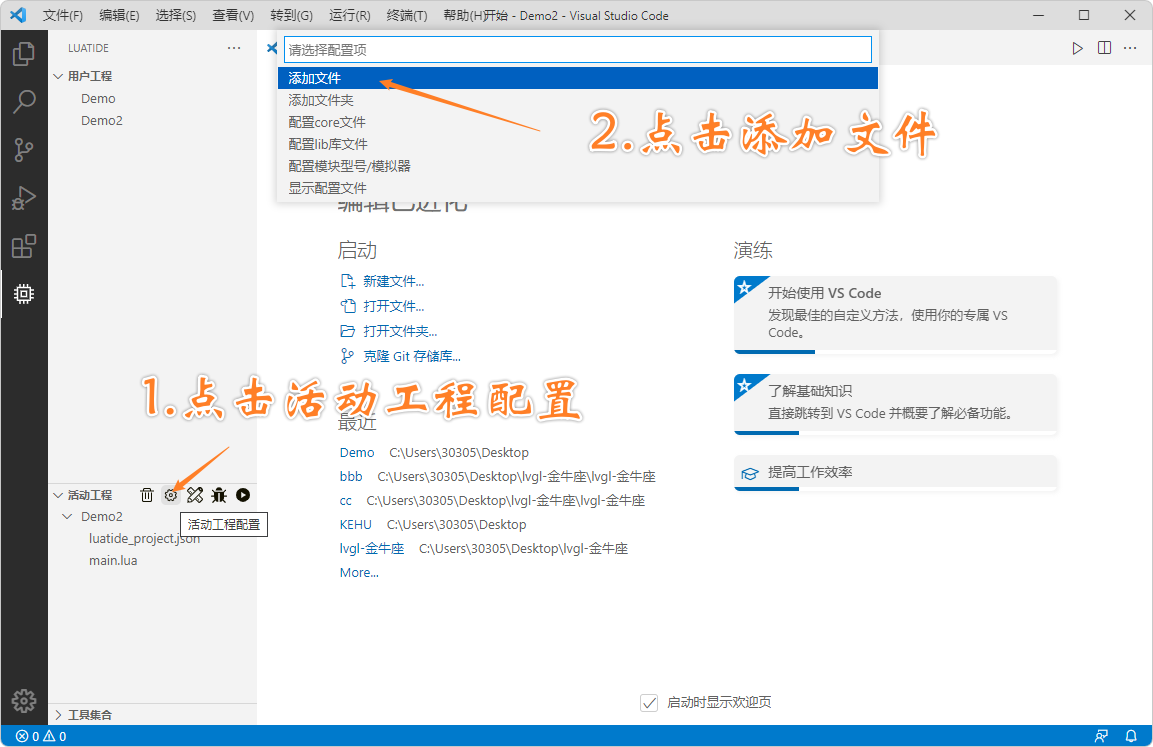
Task: Collapse the Demo2 active project folder
Action: [67, 516]
